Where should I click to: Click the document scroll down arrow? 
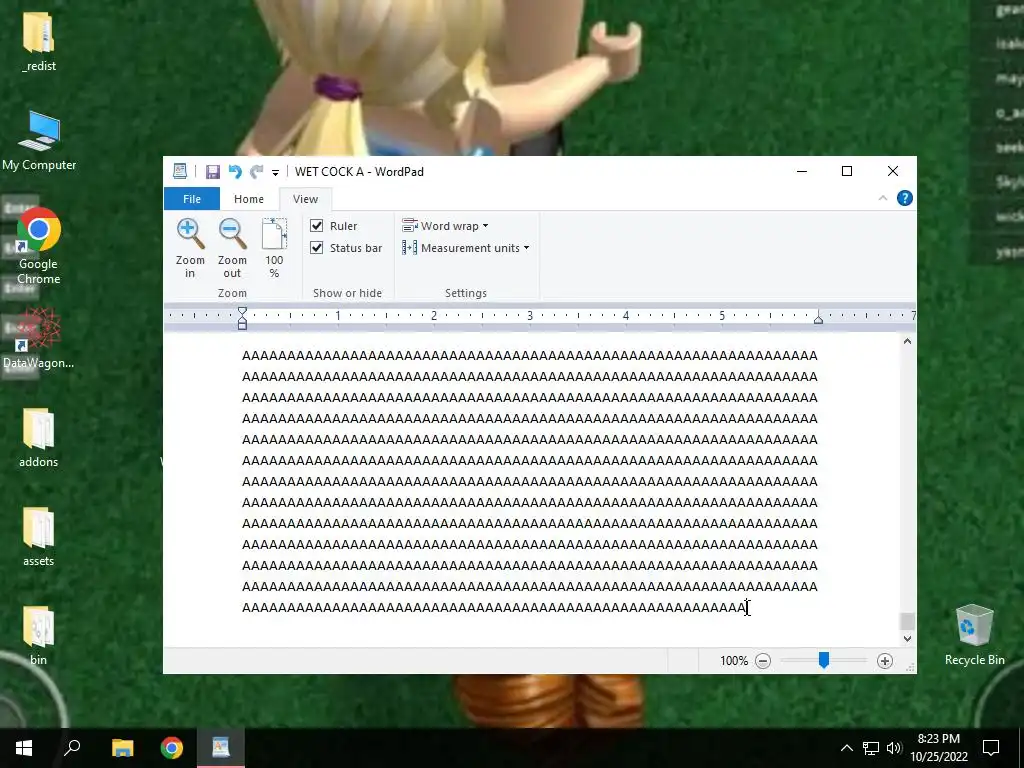(907, 639)
